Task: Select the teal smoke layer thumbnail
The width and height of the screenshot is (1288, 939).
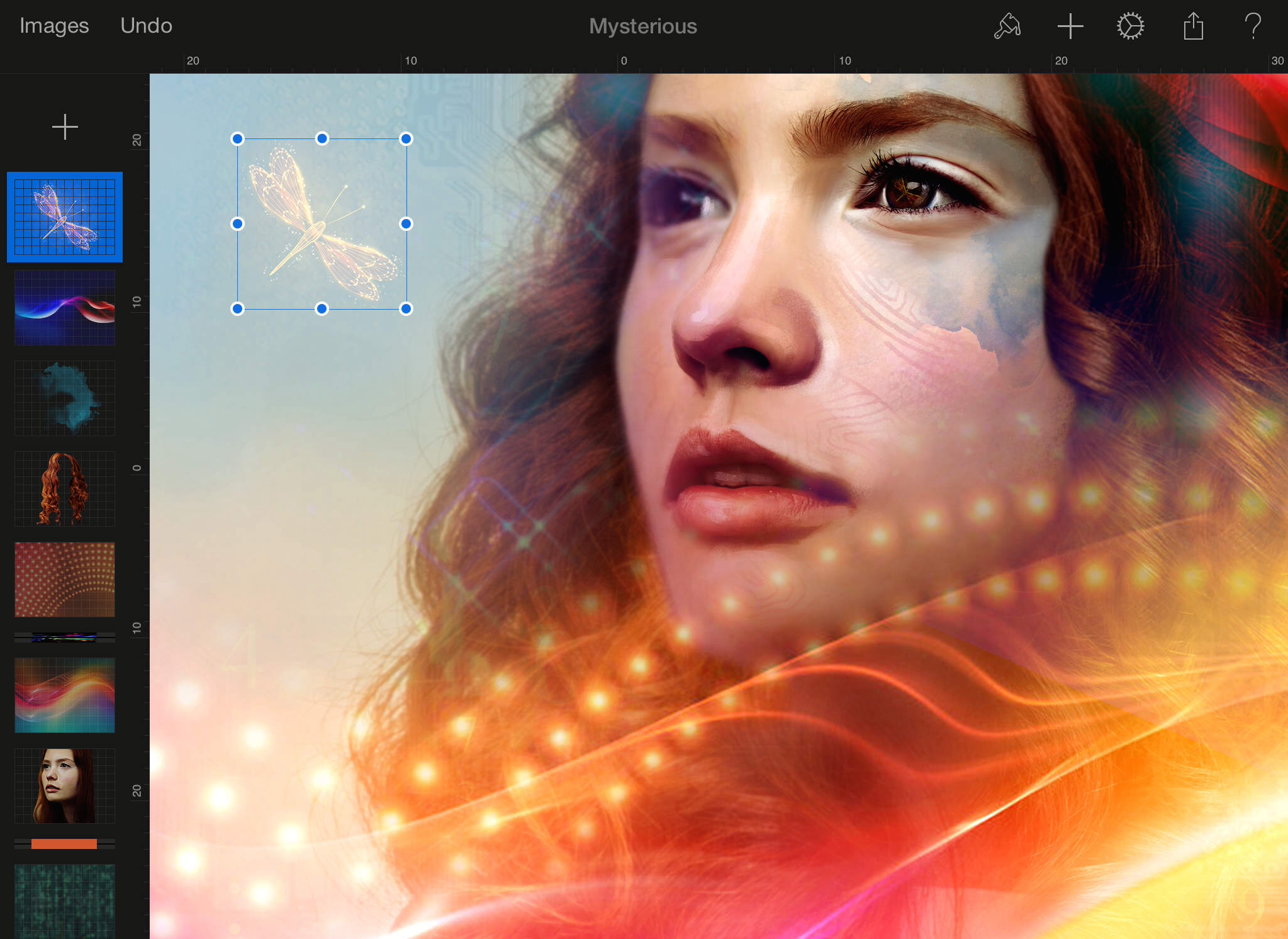Action: (65, 398)
